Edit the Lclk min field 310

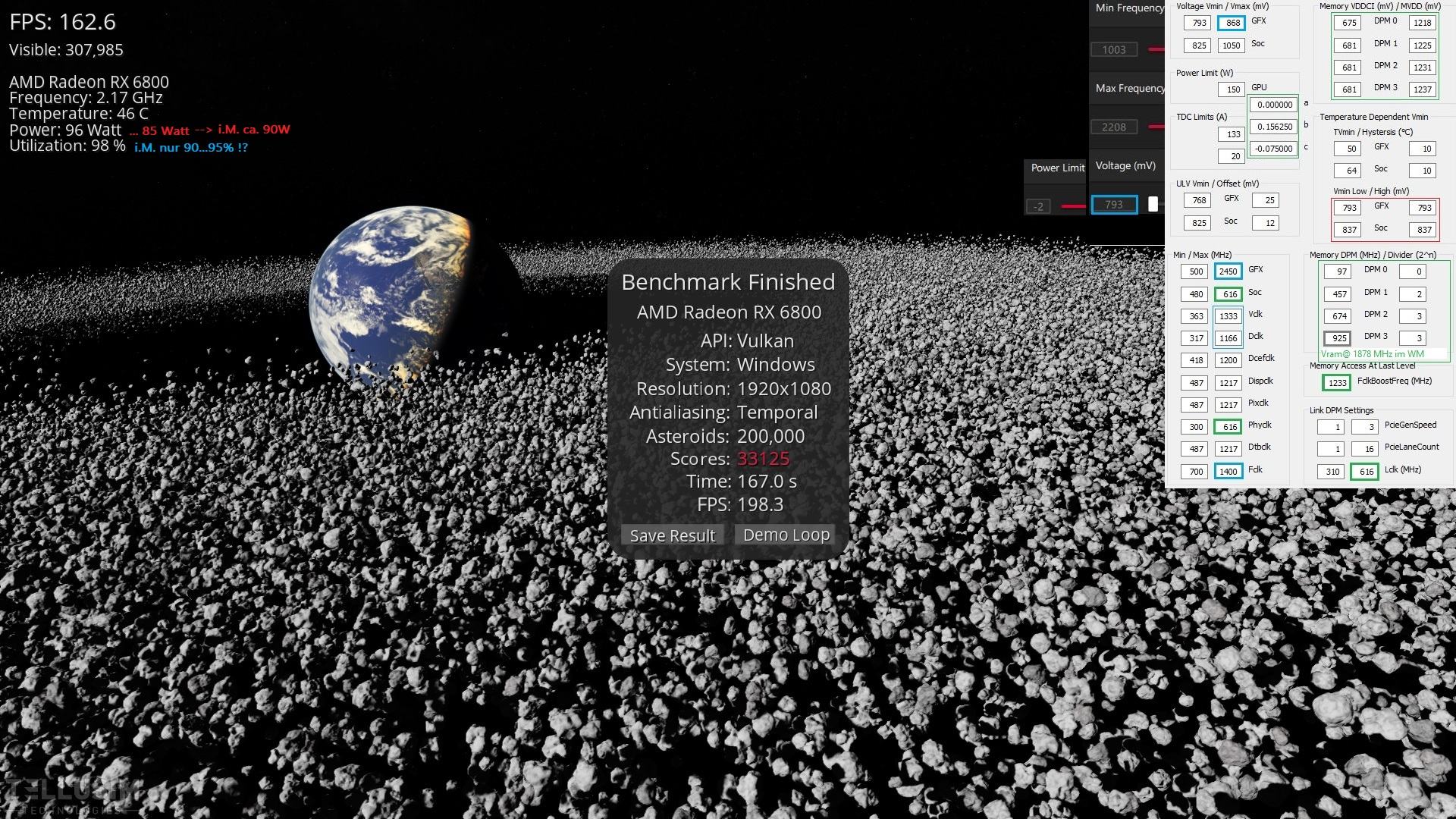tap(1331, 472)
